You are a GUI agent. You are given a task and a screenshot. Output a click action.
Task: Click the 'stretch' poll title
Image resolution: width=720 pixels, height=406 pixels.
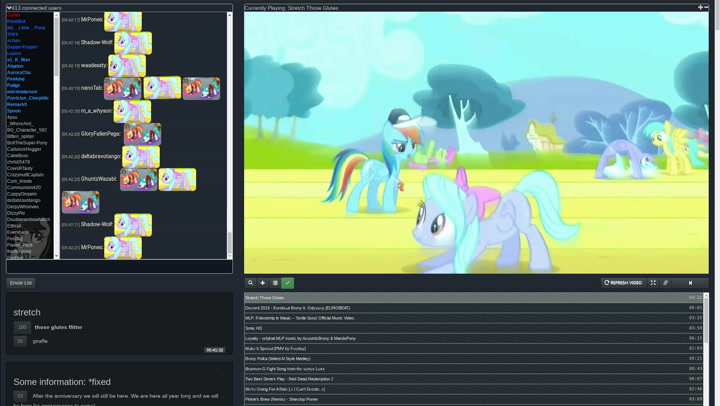point(27,312)
